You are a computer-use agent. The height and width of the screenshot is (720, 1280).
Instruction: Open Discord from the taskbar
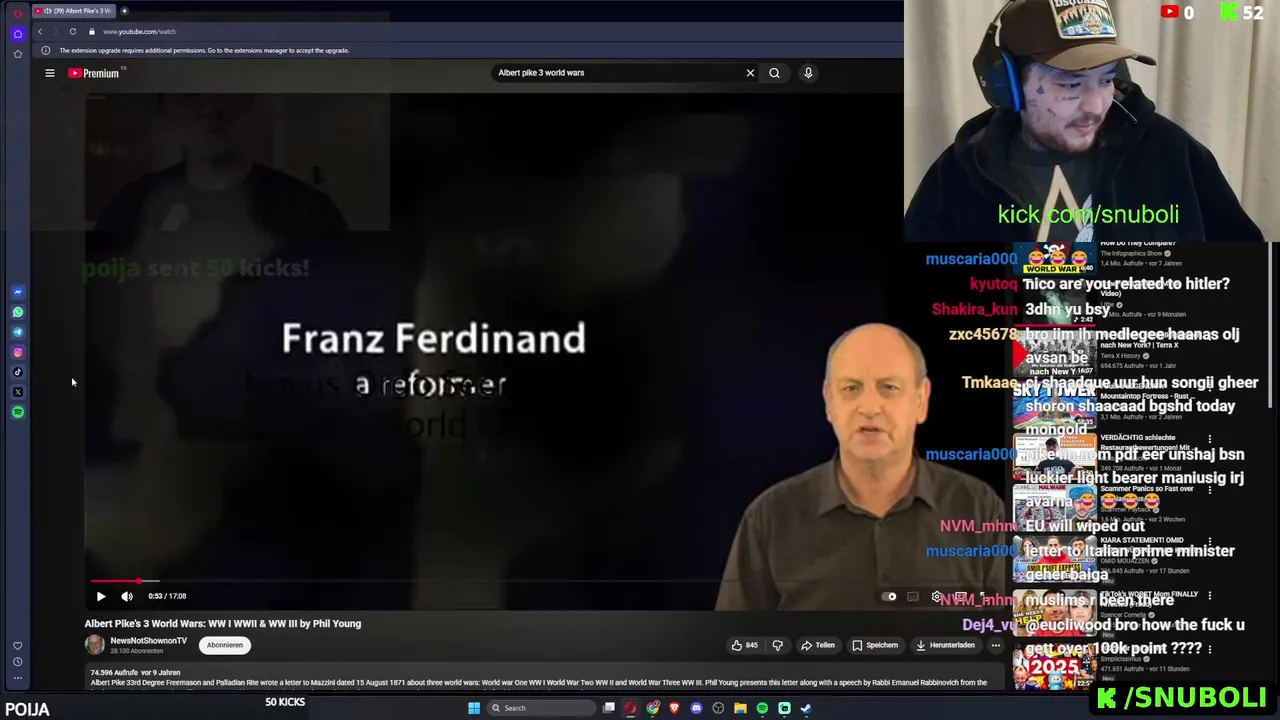[697, 708]
